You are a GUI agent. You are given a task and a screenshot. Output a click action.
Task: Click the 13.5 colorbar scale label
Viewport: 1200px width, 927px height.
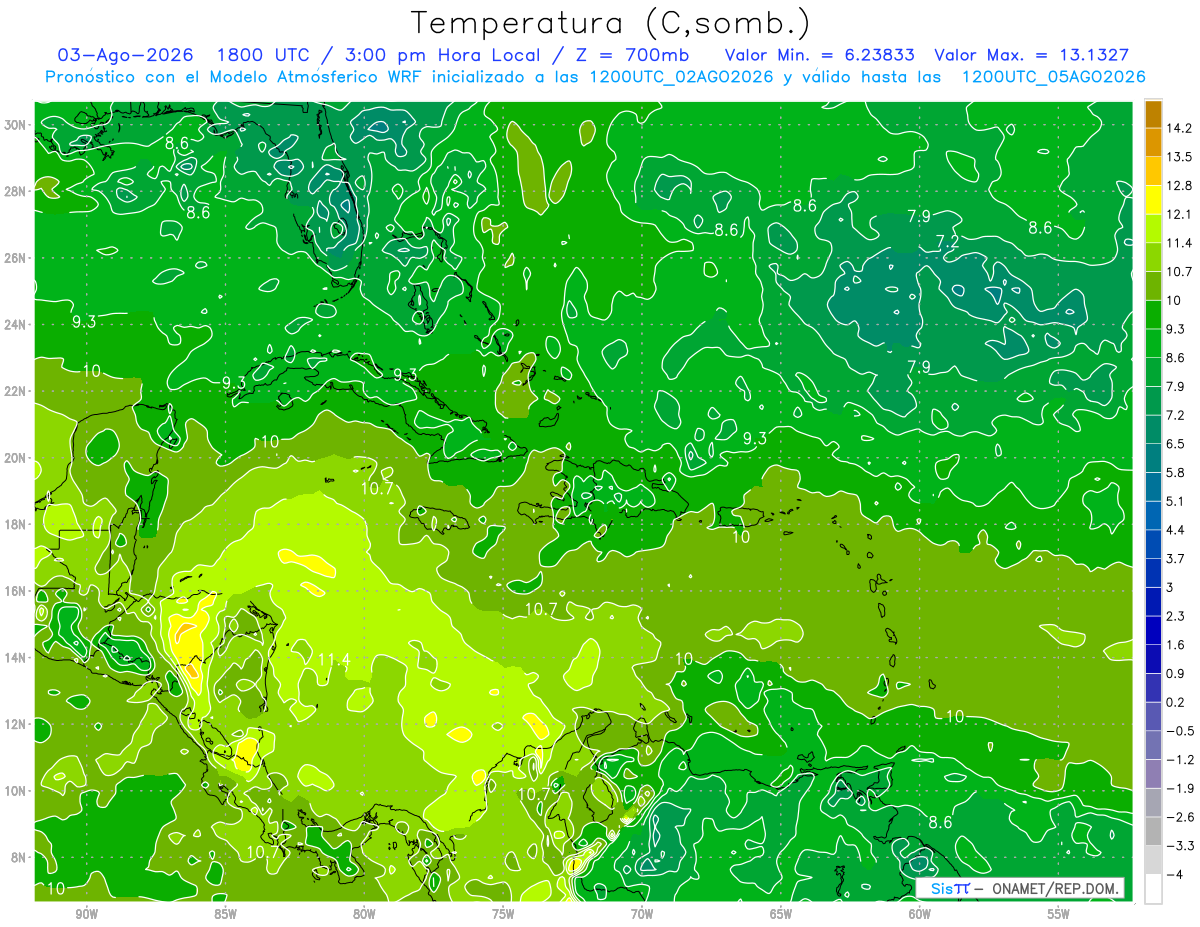pos(1179,157)
